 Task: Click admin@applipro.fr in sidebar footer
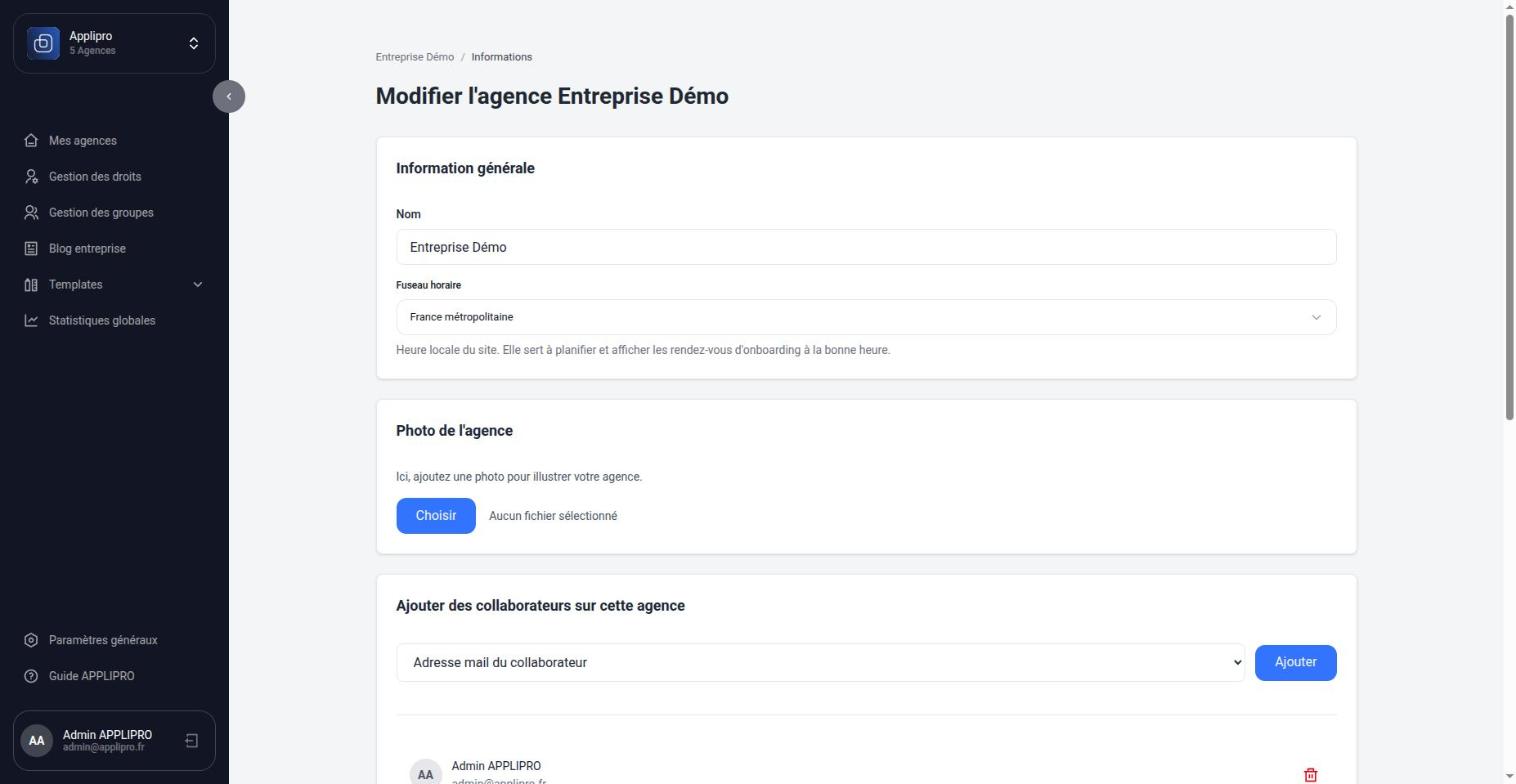coord(103,748)
